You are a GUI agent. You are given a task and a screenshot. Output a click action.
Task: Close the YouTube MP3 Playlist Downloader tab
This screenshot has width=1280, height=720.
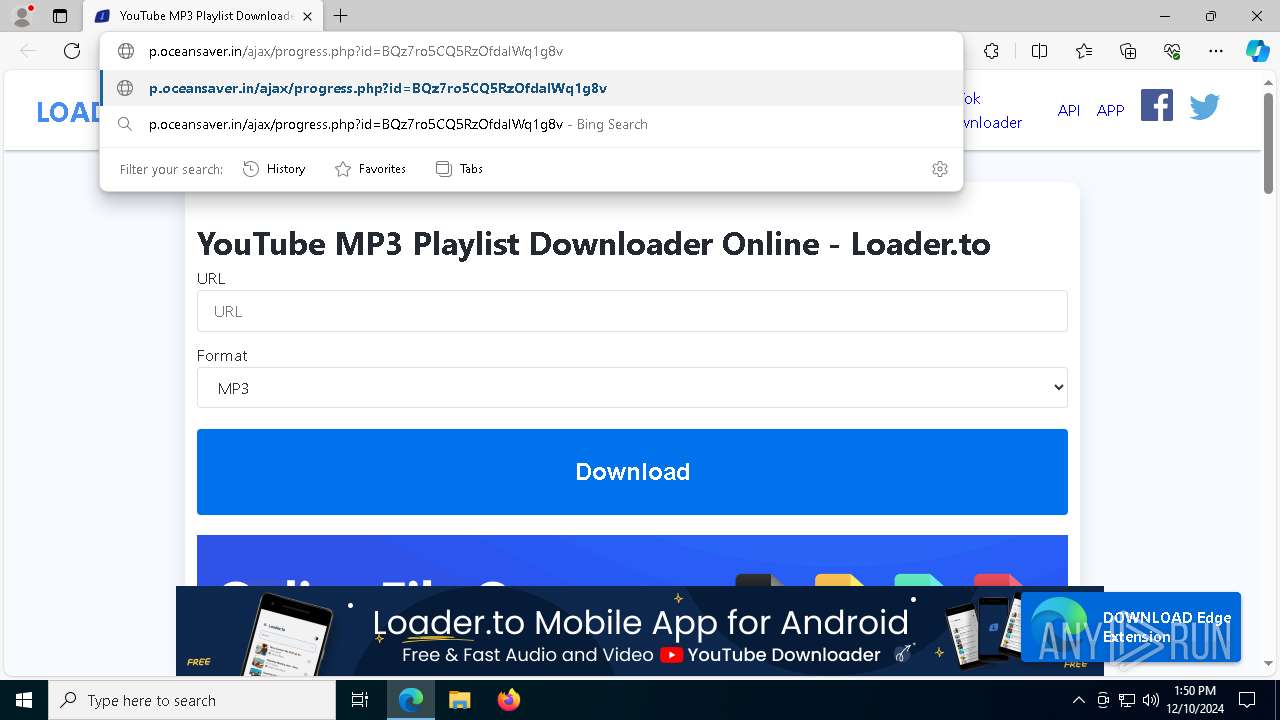point(307,16)
